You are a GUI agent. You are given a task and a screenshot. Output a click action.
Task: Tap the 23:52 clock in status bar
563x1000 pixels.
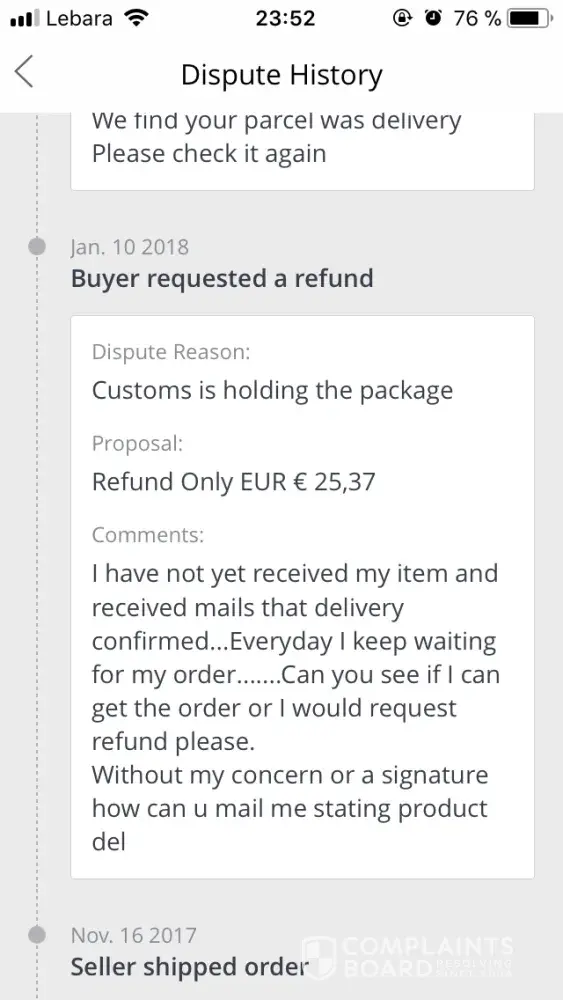click(x=286, y=18)
